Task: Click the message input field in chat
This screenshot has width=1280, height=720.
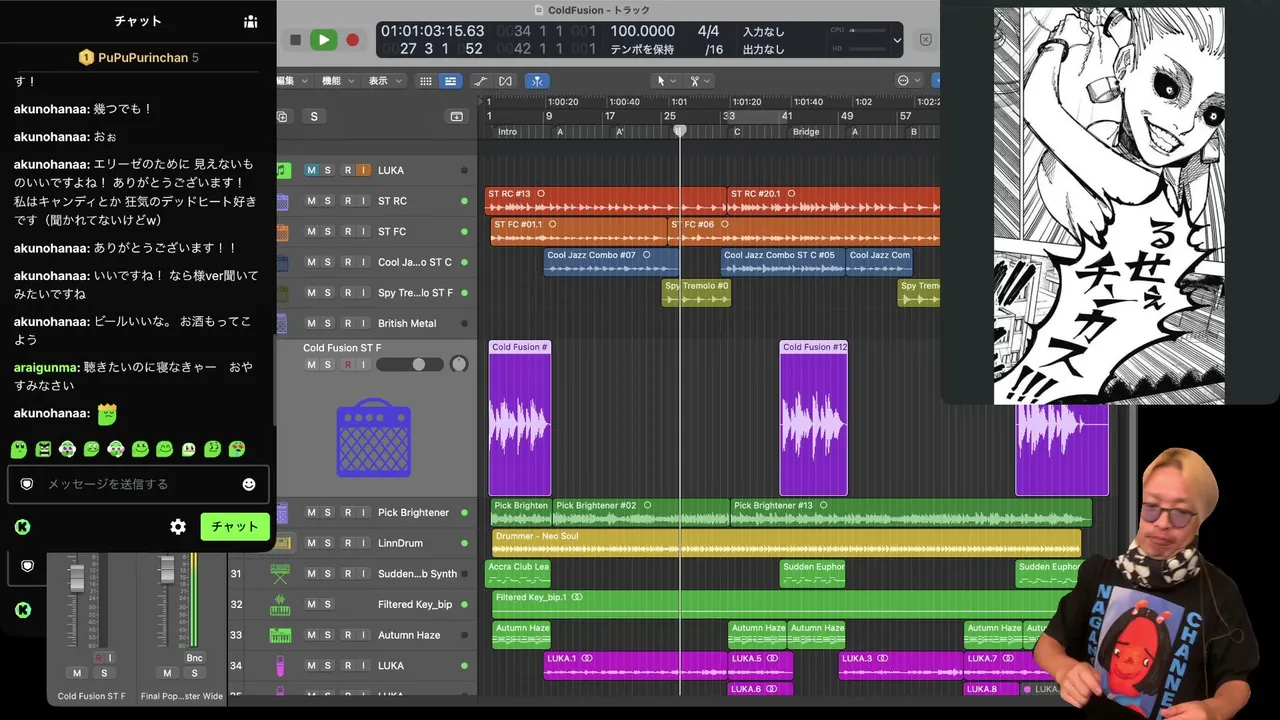Action: point(138,484)
